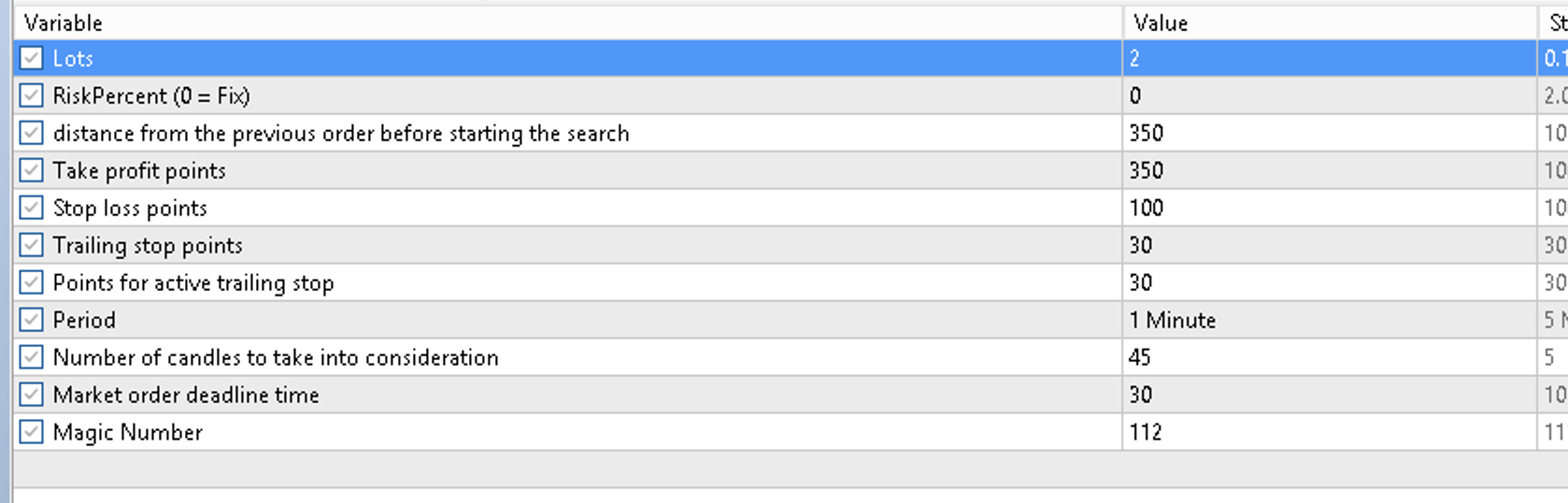Toggle the Lots checkbox
Screen dimensions: 1568x503
(31, 58)
